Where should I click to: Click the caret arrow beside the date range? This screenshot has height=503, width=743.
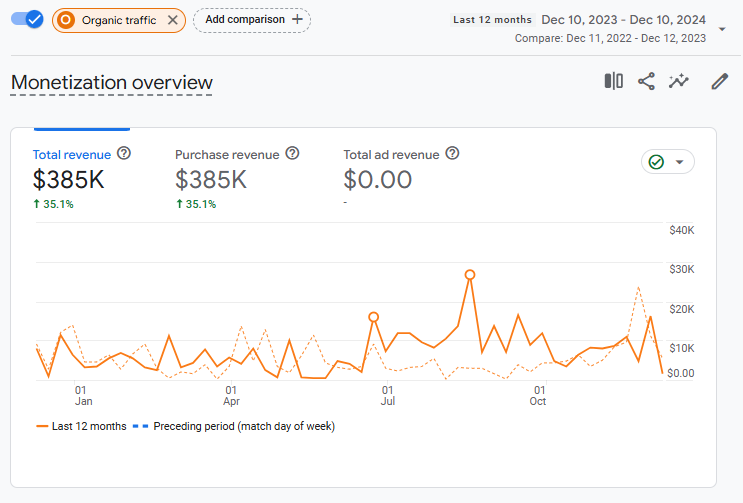point(722,30)
